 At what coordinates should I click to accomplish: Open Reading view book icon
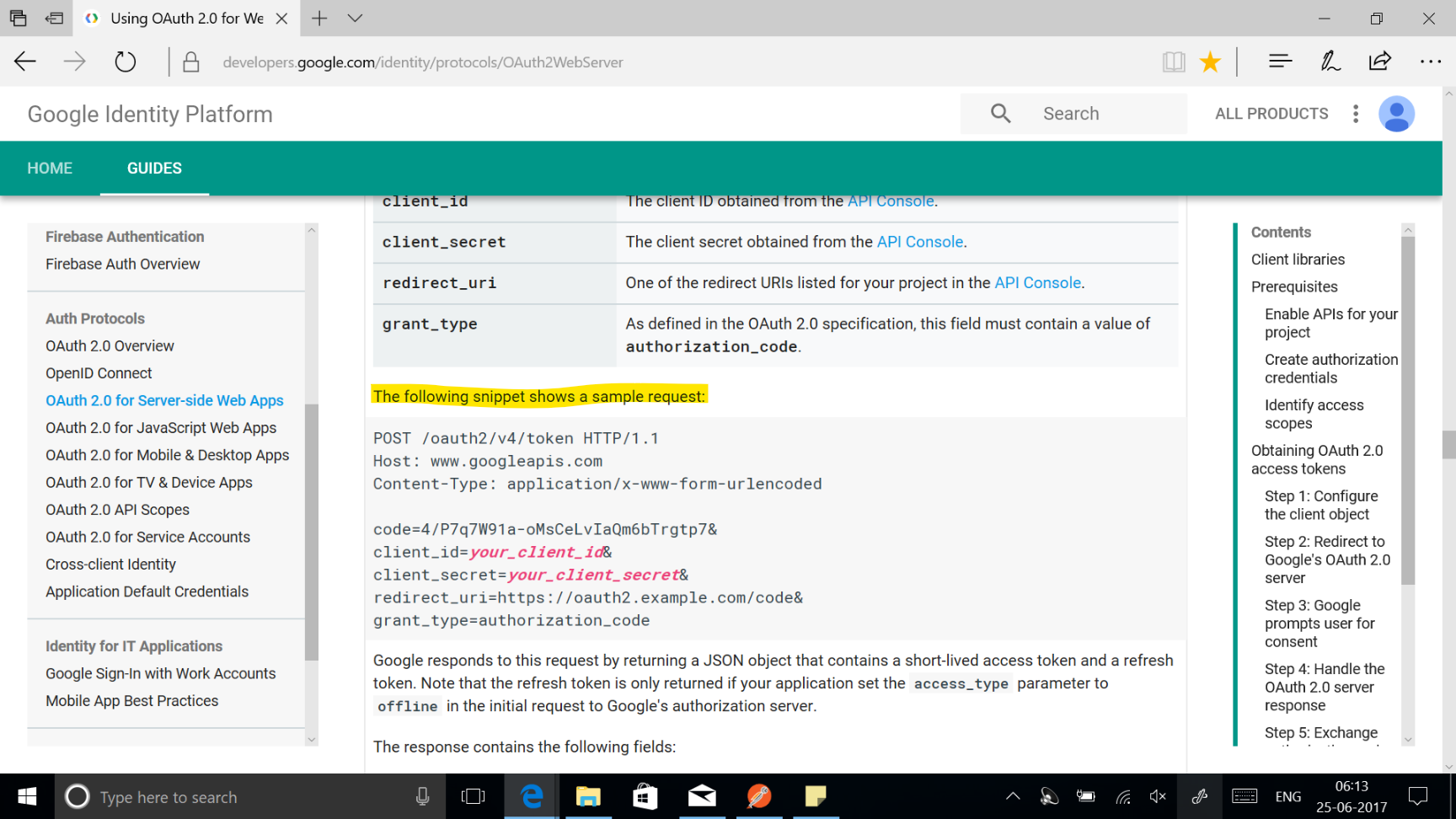point(1174,62)
